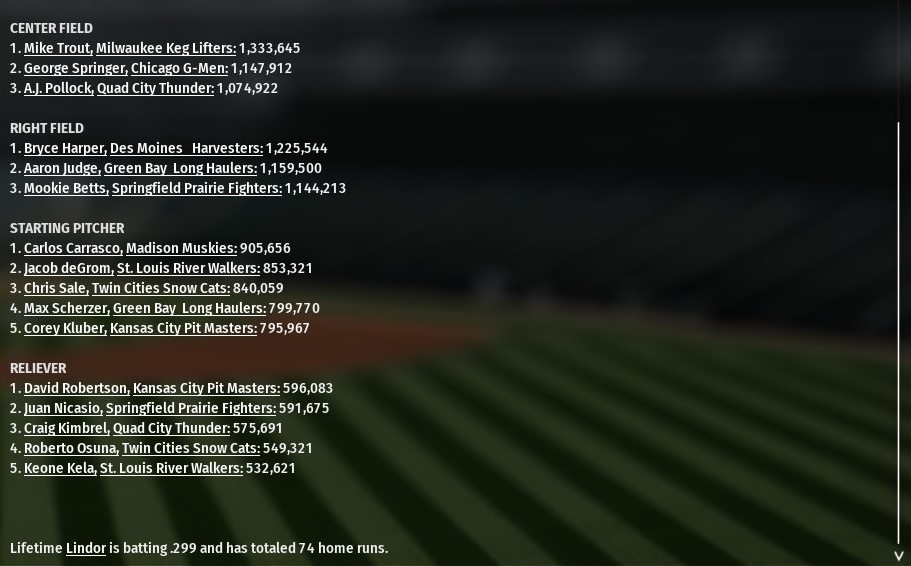Click the Jacob deGrom link
The image size is (911, 566).
click(x=68, y=268)
